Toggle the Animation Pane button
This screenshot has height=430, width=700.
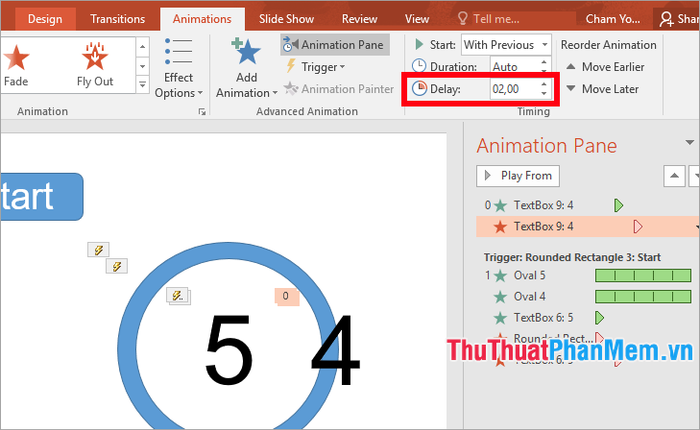[x=335, y=45]
